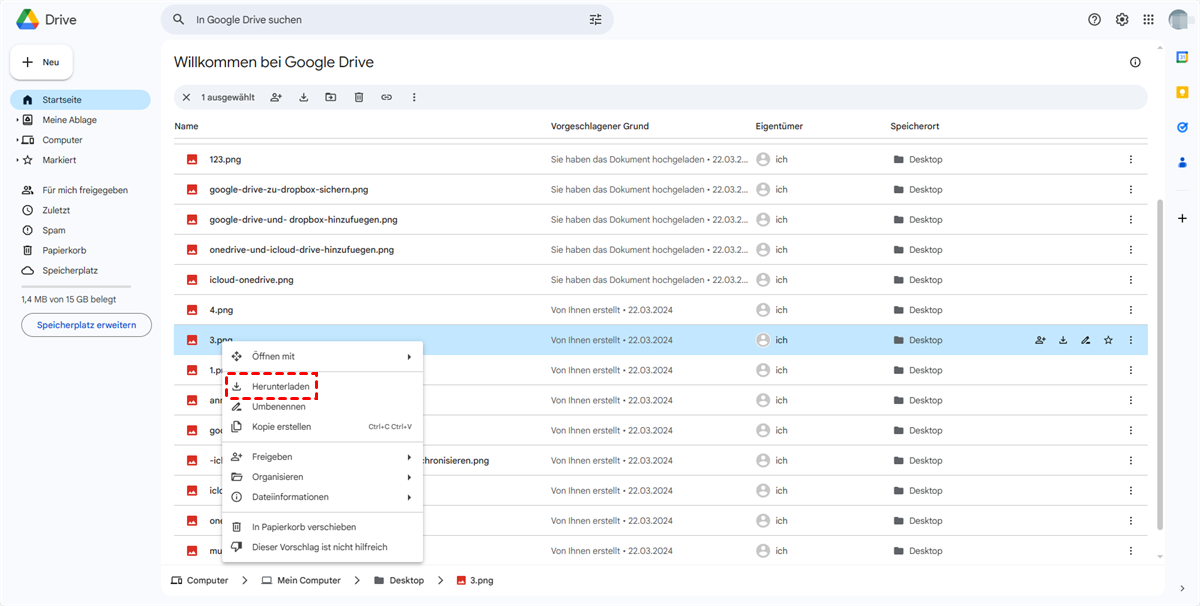Click the Neu button
1200x606 pixels.
click(41, 62)
